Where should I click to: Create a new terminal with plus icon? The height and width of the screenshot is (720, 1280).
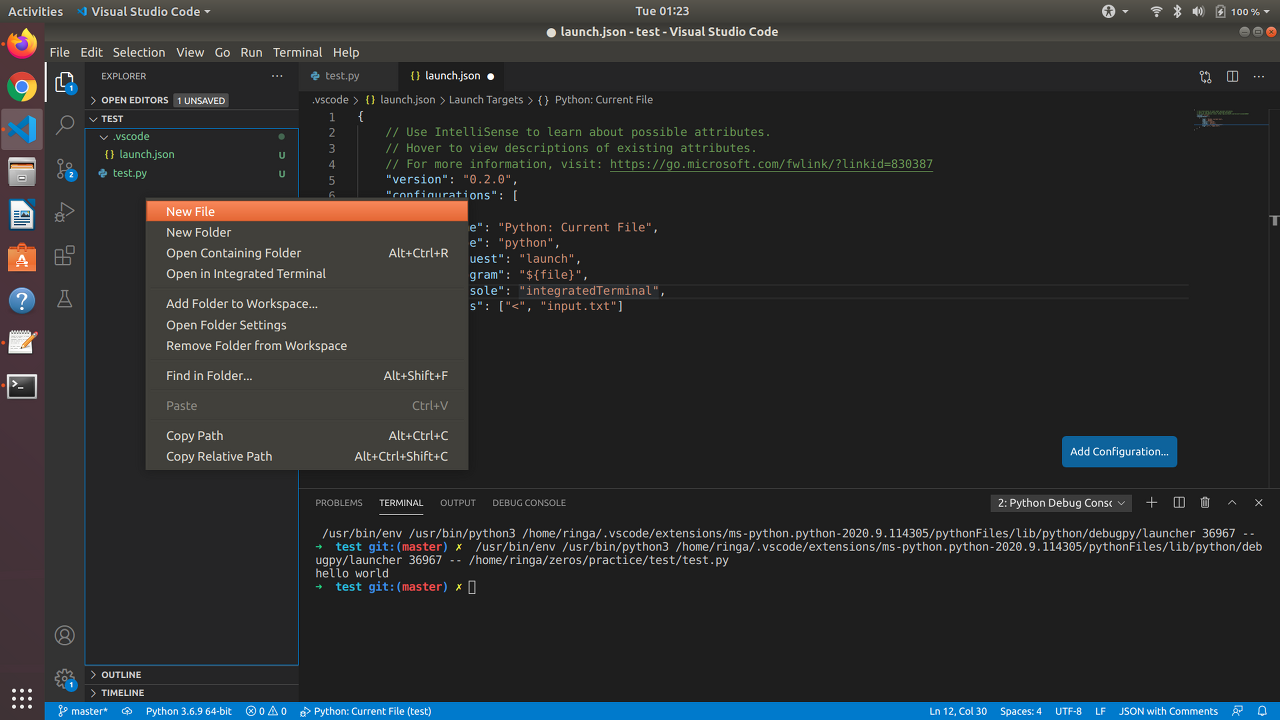point(1152,503)
